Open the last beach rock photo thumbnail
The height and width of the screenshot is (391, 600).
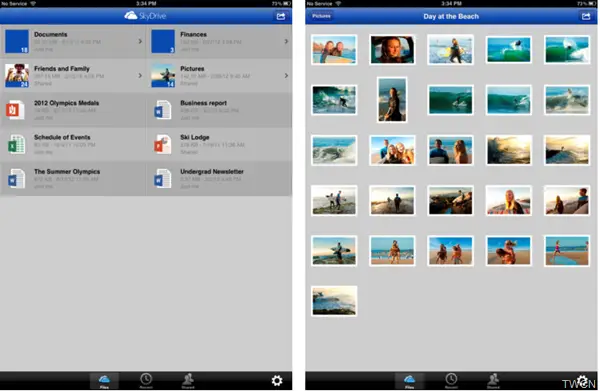tap(334, 301)
